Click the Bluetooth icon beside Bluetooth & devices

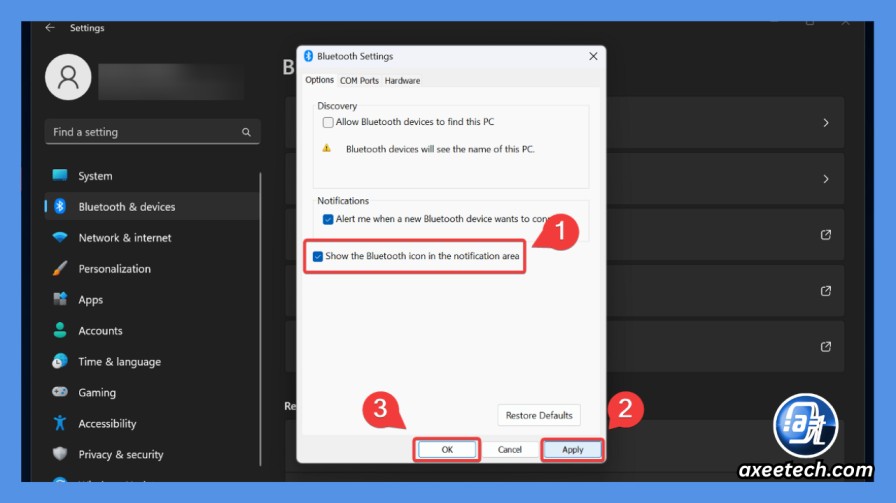click(60, 206)
